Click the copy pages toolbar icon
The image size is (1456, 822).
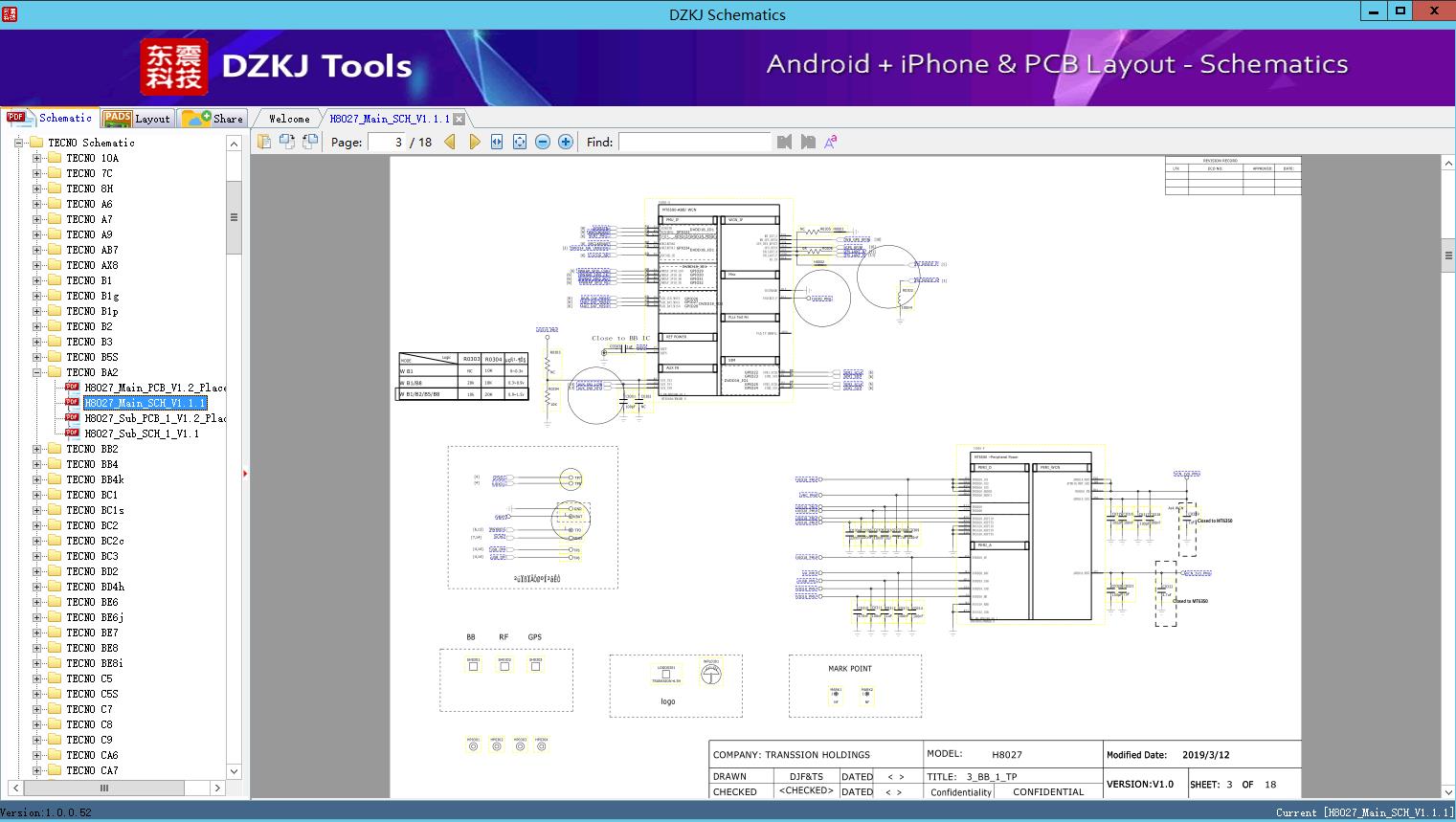point(263,142)
